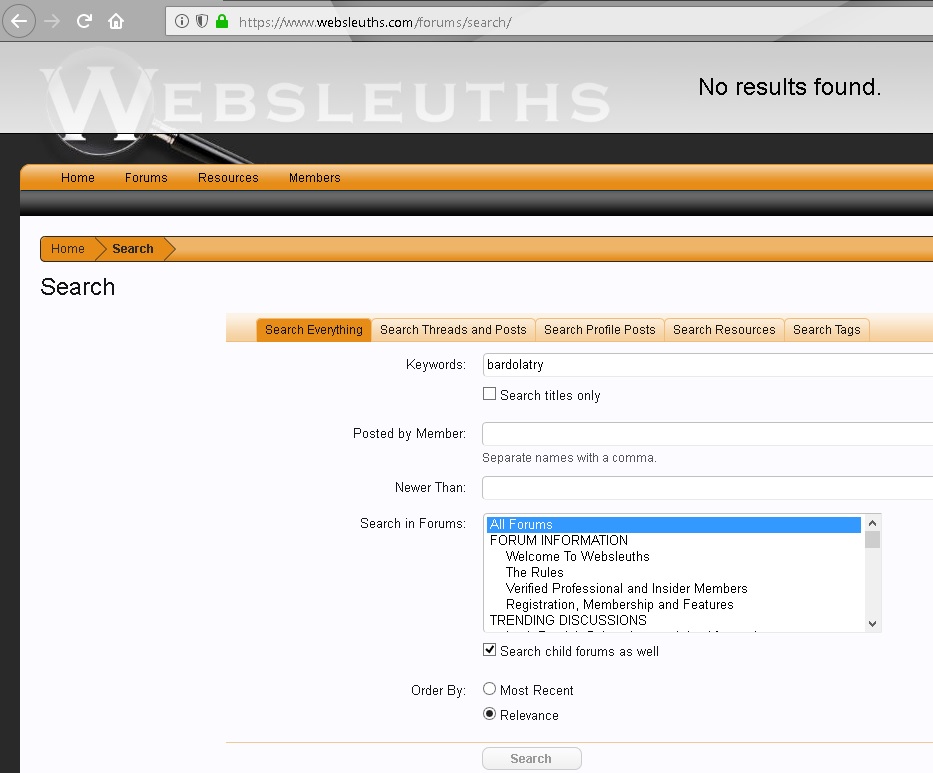
Task: Select the Most Recent order option
Action: [x=490, y=689]
